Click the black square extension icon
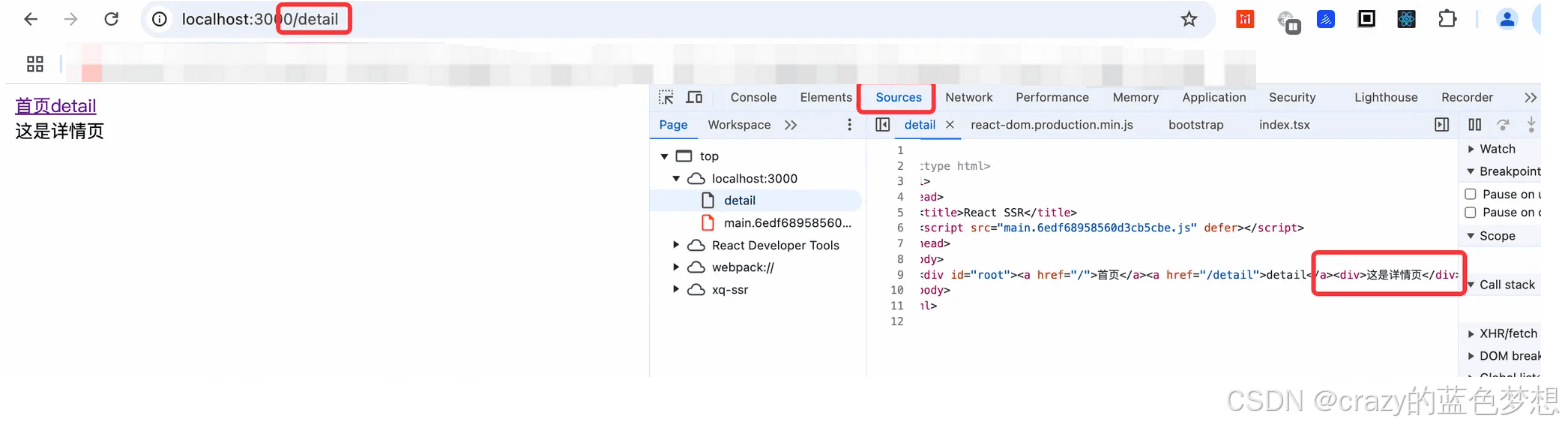The width and height of the screenshot is (1564, 428). (x=1366, y=19)
